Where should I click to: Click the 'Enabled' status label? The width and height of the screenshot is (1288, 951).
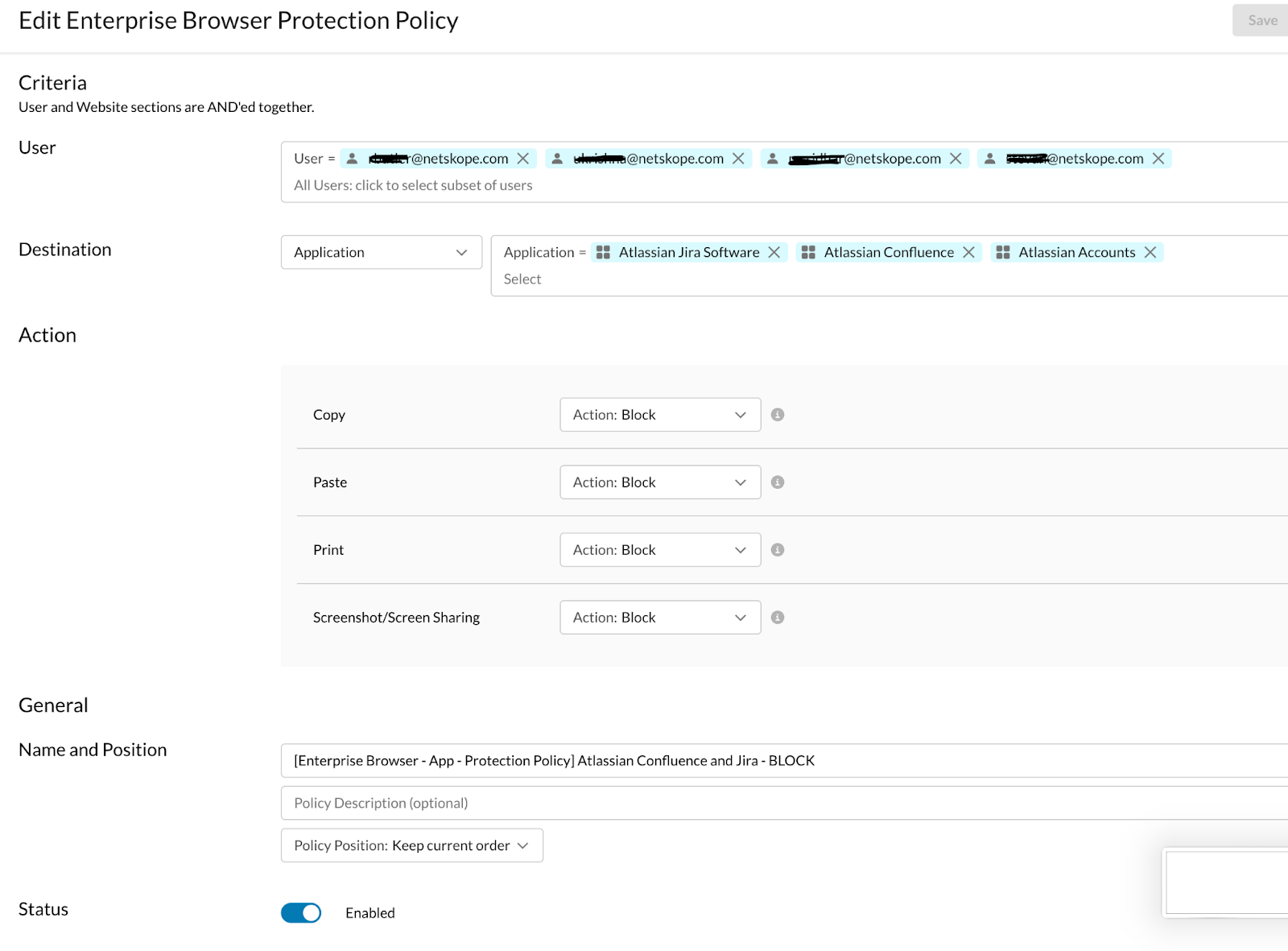coord(370,913)
